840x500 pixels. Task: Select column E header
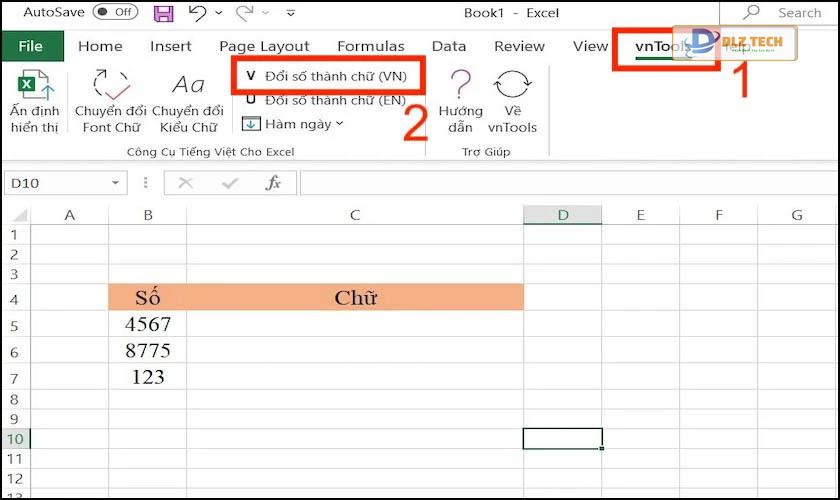(x=641, y=215)
